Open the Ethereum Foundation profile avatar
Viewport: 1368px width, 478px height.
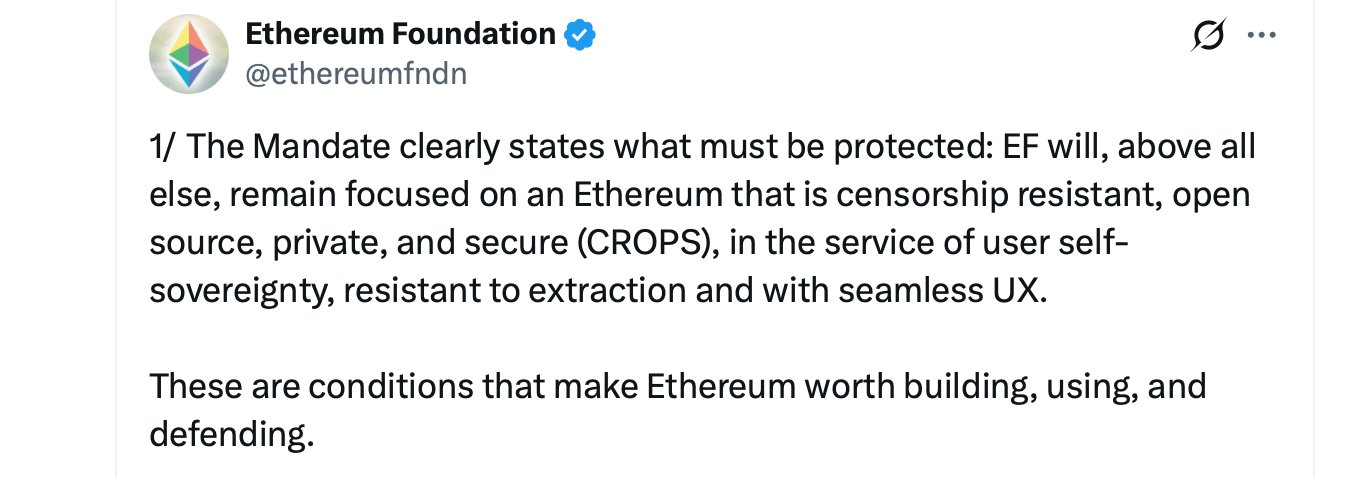(x=189, y=54)
